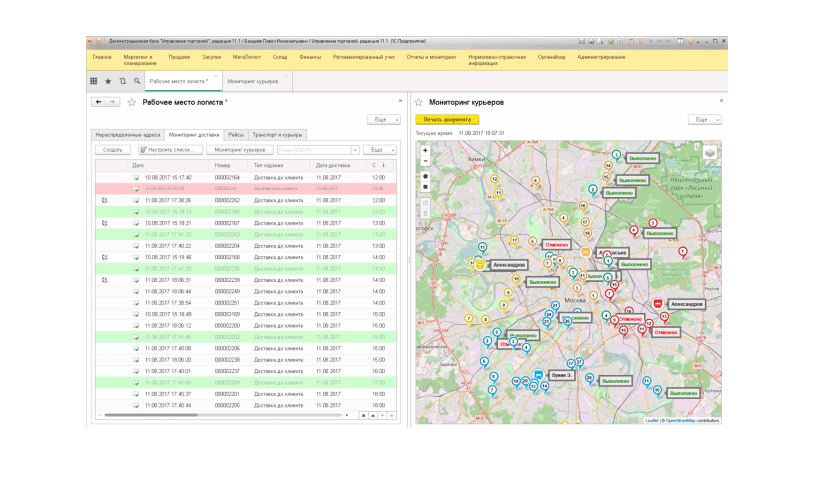Click blue map pin number 28
814x496 pixels.
click(589, 379)
